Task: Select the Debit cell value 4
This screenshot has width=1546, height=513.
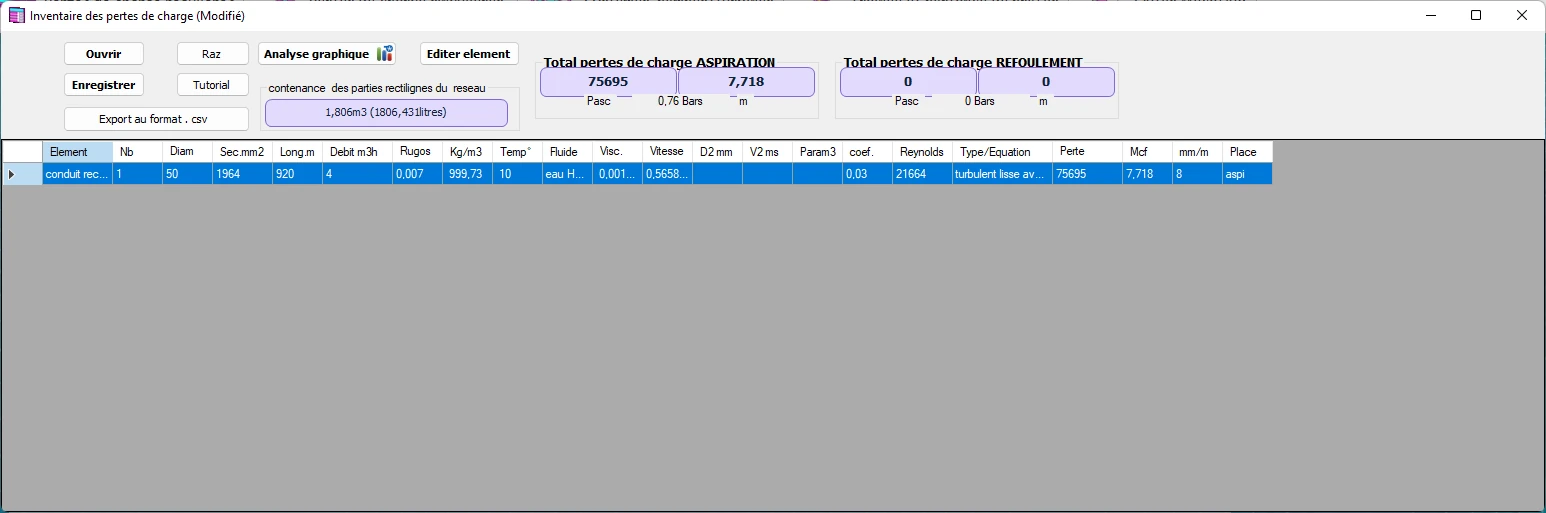Action: point(357,174)
